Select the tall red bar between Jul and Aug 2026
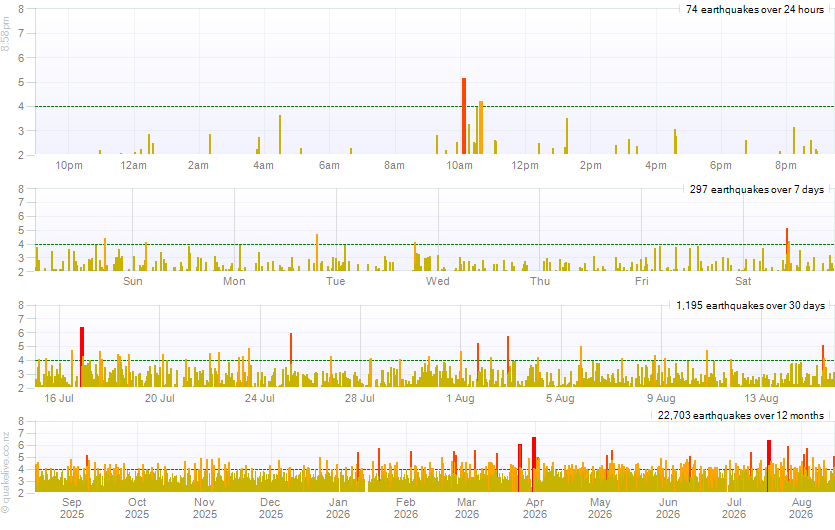Screen dimensions: 835x530 (x=769, y=465)
